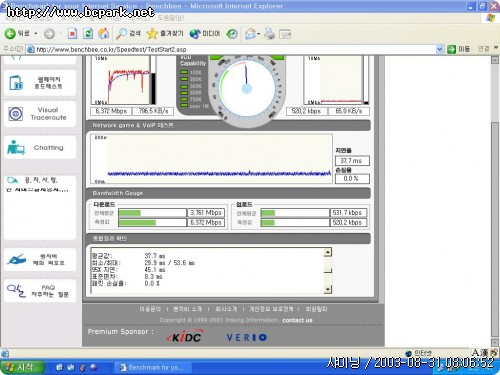This screenshot has height=375, width=500.
Task: Click the notice (공지사항) speaker icon
Action: [x=13, y=181]
